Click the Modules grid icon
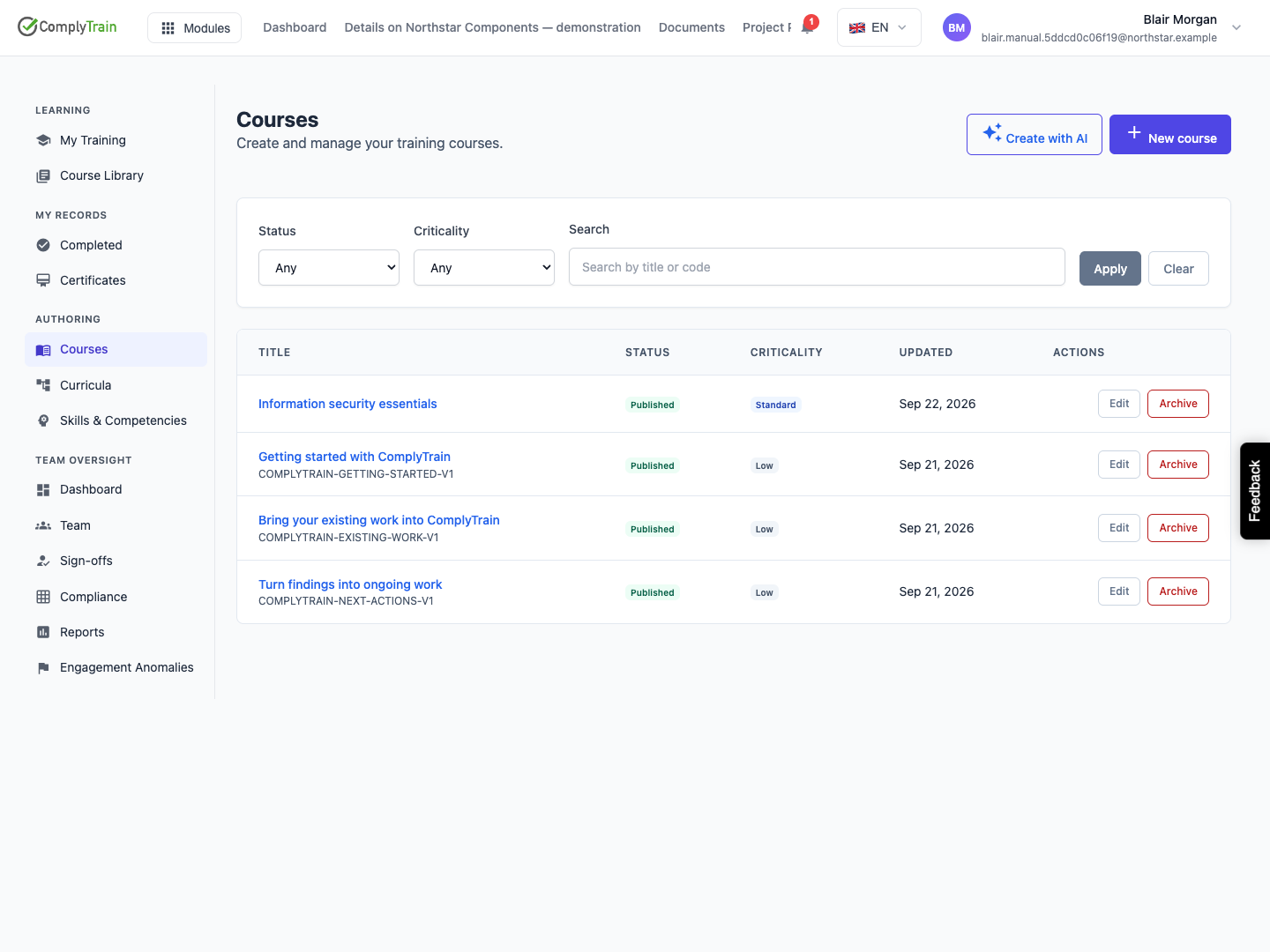The width and height of the screenshot is (1270, 952). tap(168, 28)
